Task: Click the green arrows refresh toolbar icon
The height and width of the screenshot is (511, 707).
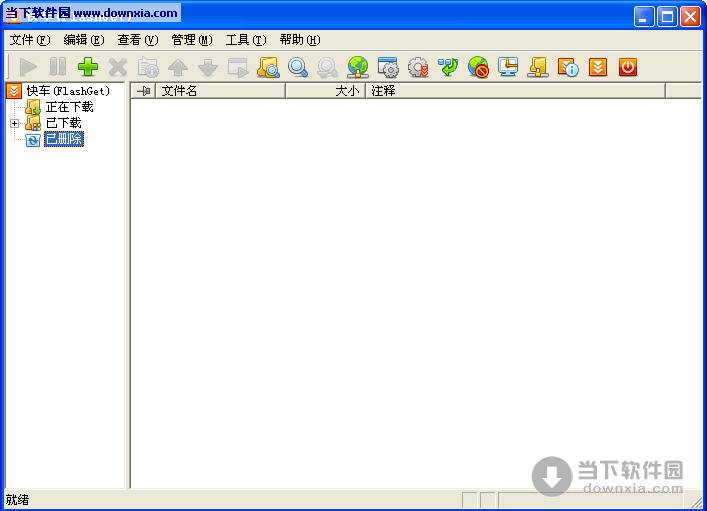Action: (x=448, y=67)
